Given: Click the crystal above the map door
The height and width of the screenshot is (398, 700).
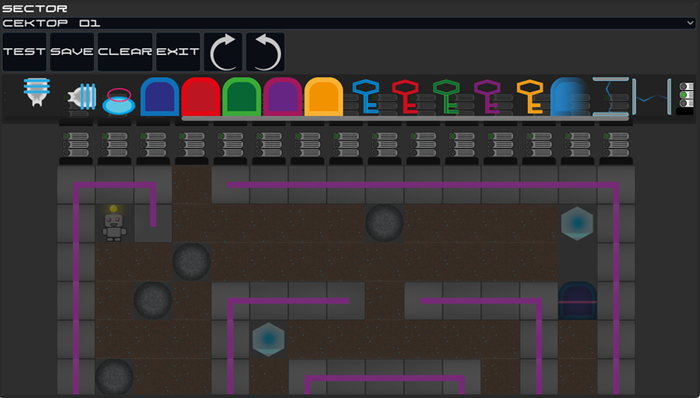Looking at the screenshot, I should coord(577,224).
